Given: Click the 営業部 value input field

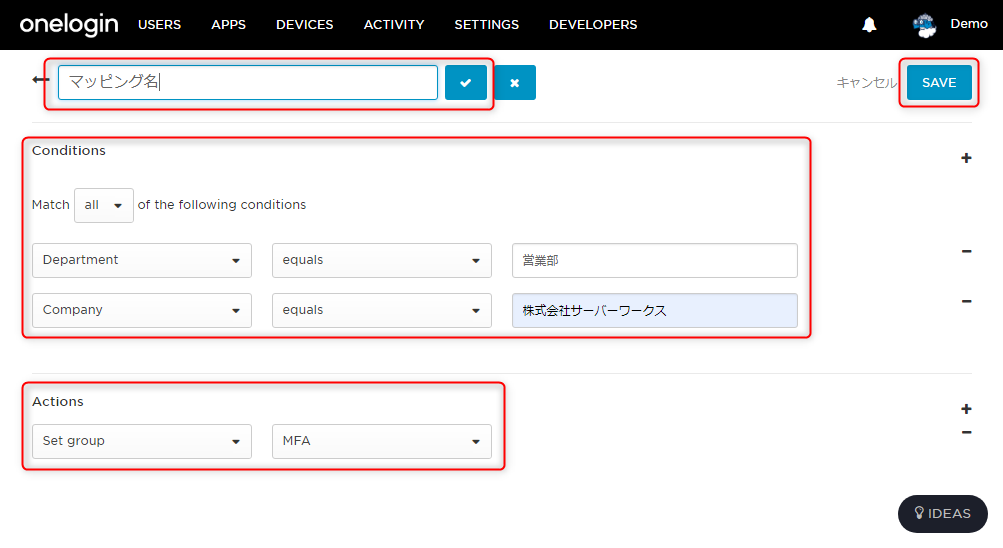Looking at the screenshot, I should [654, 260].
